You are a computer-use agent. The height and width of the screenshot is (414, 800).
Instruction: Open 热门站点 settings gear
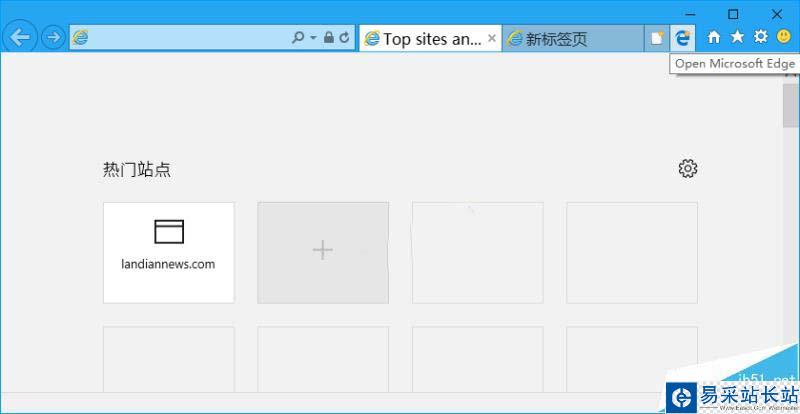(687, 168)
